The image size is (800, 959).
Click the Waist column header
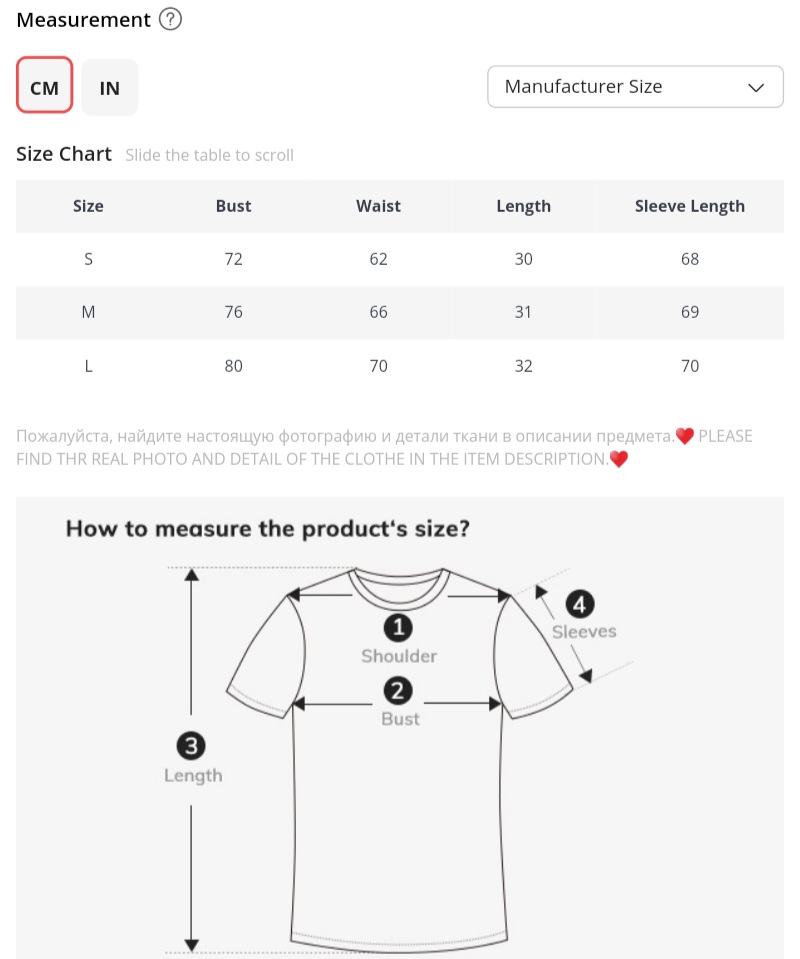tap(378, 206)
